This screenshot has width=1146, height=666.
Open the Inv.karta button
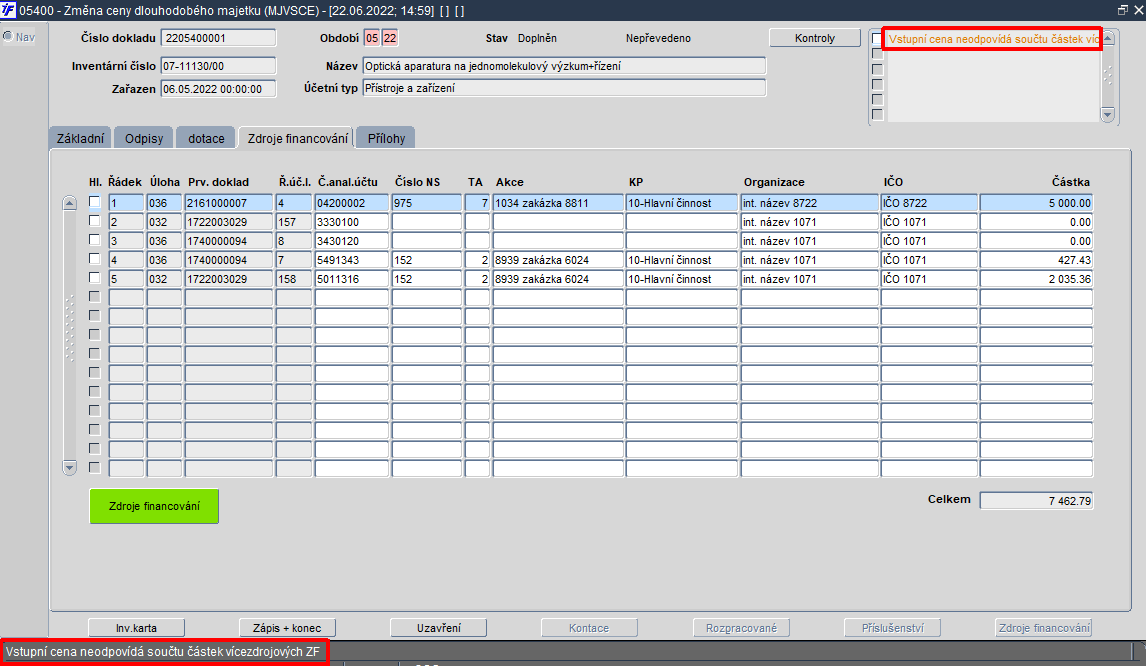(136, 628)
